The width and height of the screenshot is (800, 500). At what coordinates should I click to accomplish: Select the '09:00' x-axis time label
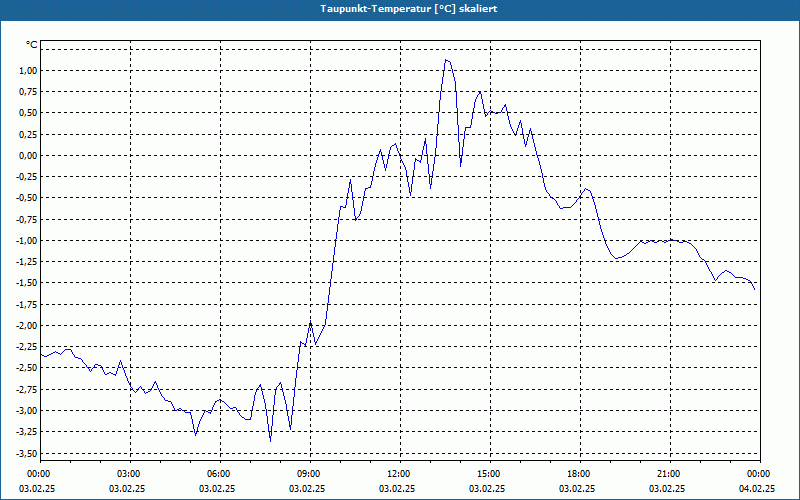310,474
